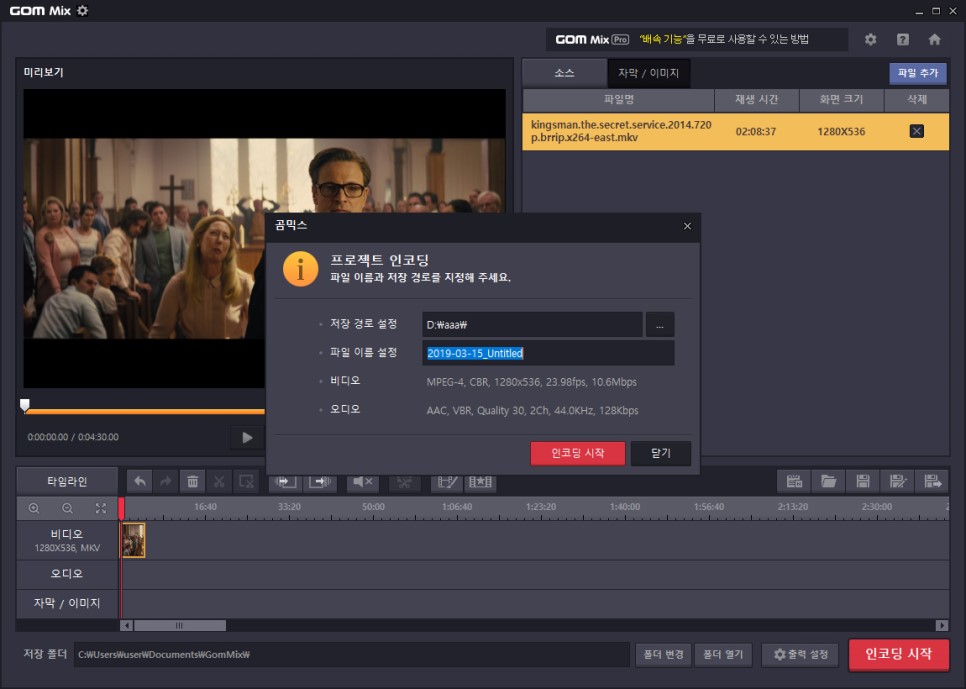966x689 pixels.
Task: Click the open project folder icon
Action: [x=829, y=481]
